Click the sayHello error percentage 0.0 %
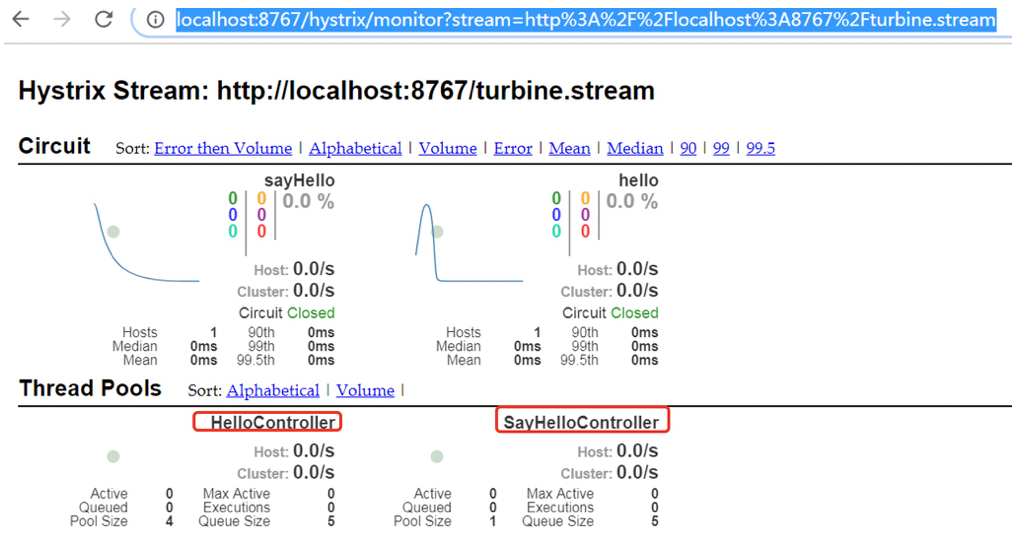 tap(308, 201)
